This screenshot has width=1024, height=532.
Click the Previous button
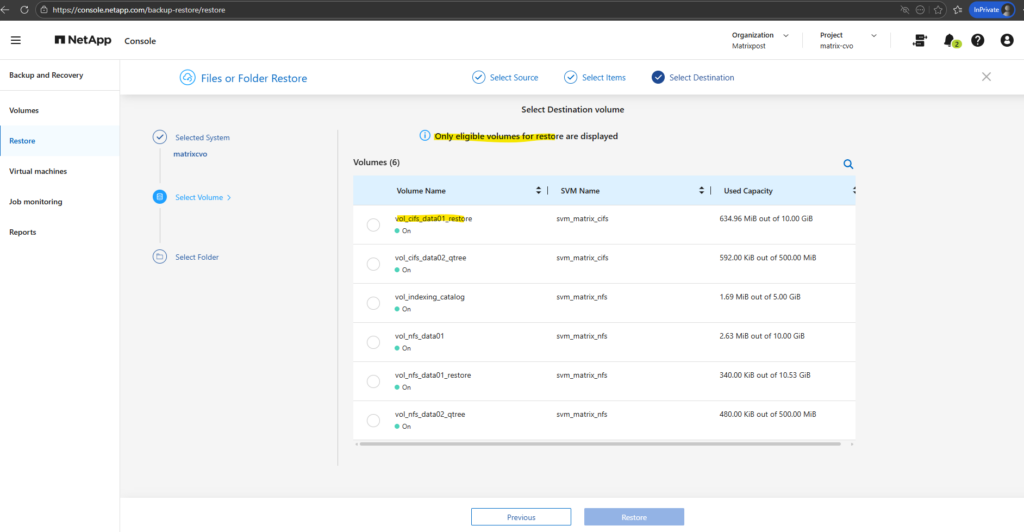pos(520,517)
